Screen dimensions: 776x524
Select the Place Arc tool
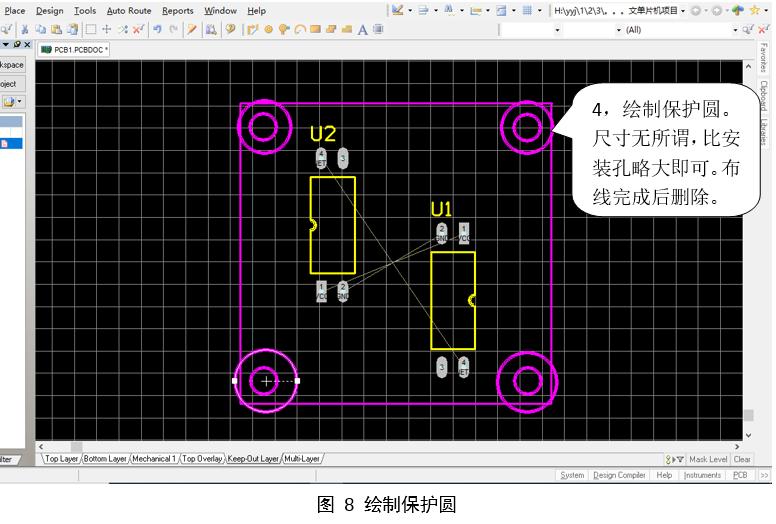click(300, 29)
